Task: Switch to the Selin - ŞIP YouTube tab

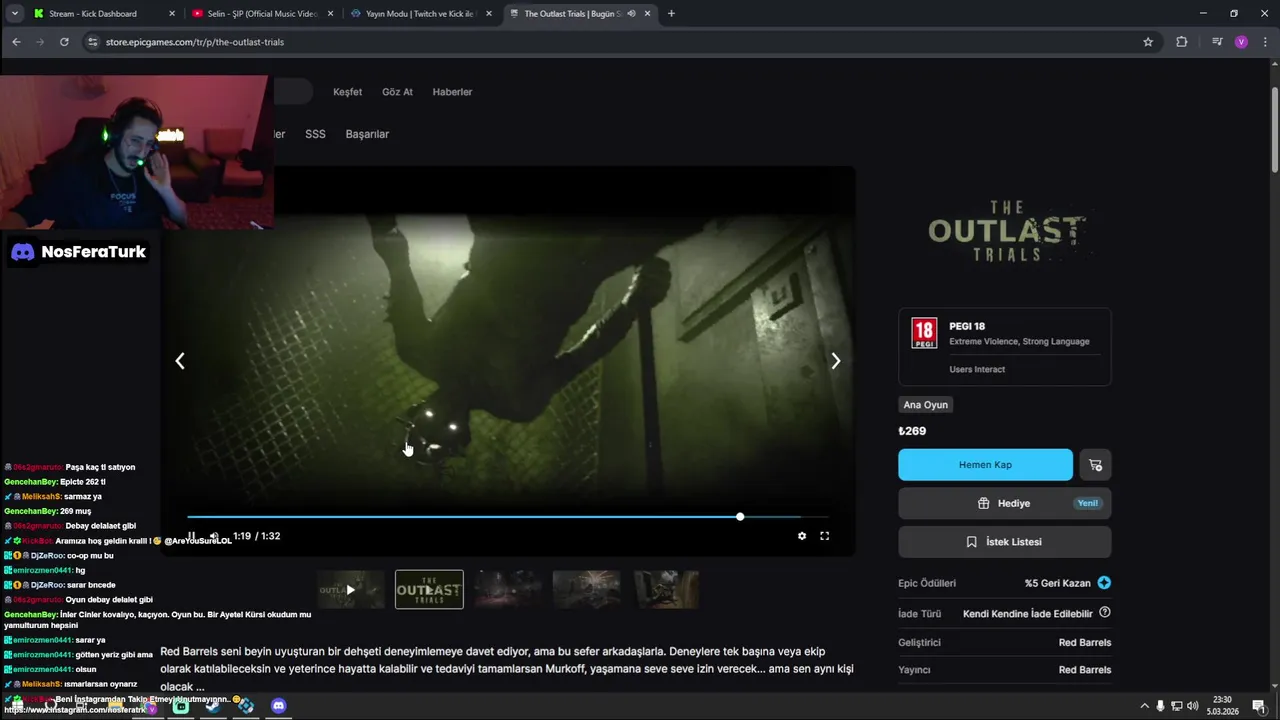Action: click(x=263, y=14)
